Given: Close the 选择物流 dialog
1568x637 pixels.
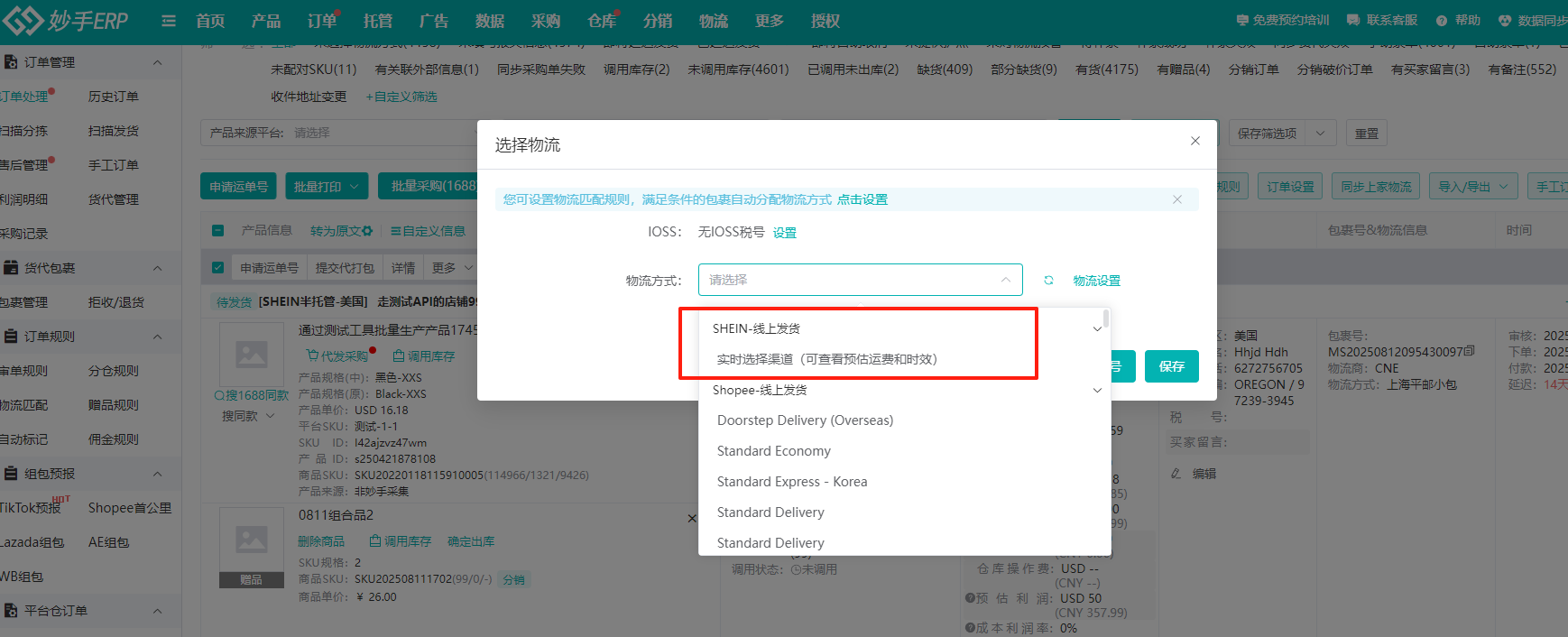Looking at the screenshot, I should click(1195, 141).
